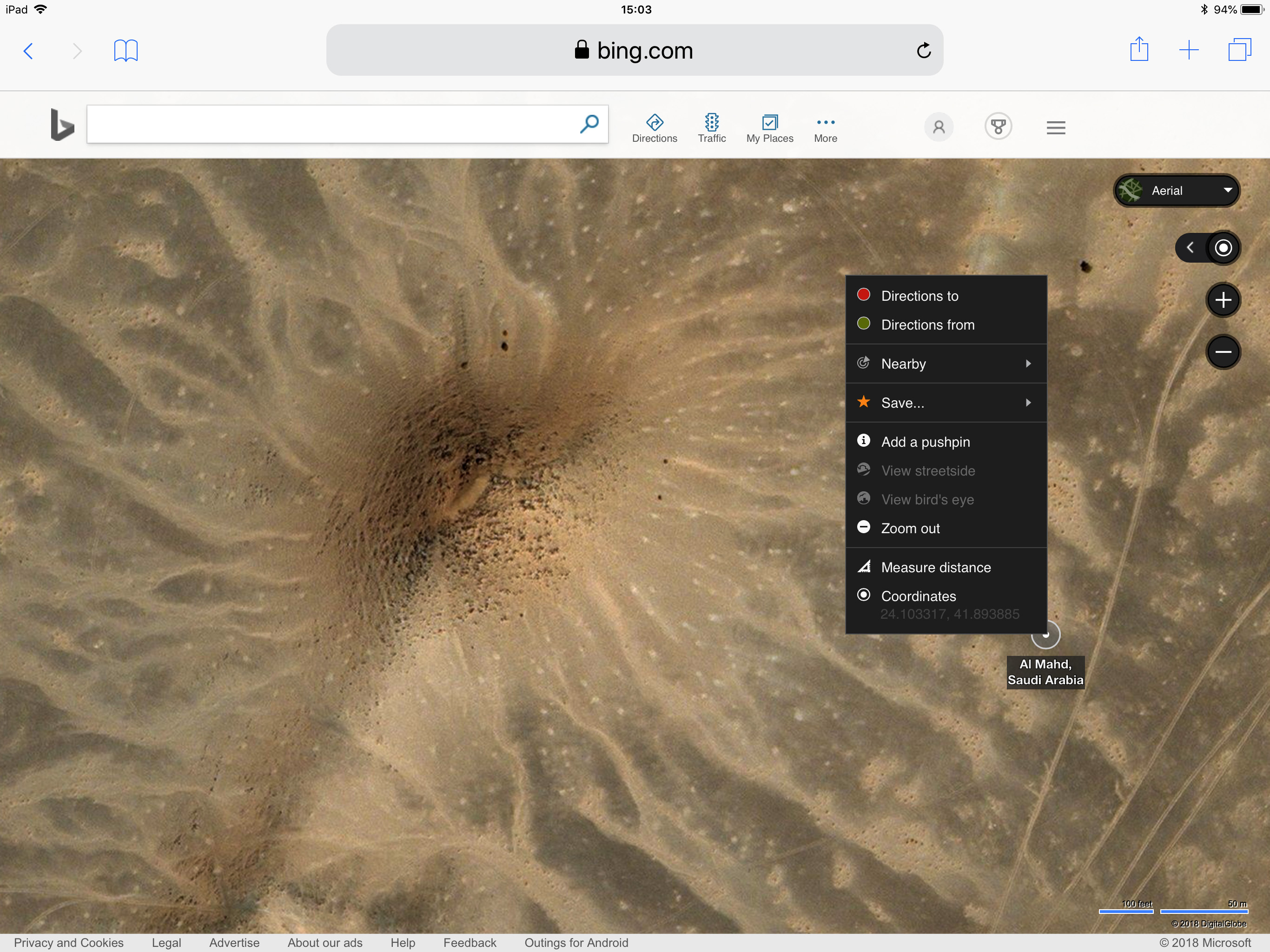Open the Aerial map style dropdown
Image resolution: width=1270 pixels, height=952 pixels.
(1176, 191)
